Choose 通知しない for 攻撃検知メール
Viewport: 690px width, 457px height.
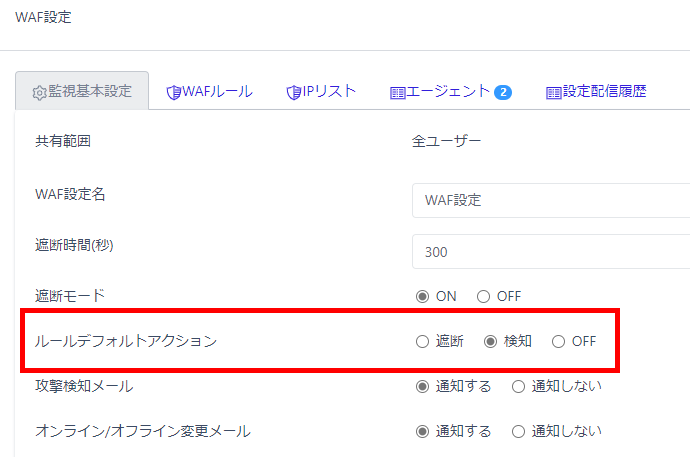pyautogui.click(x=518, y=386)
